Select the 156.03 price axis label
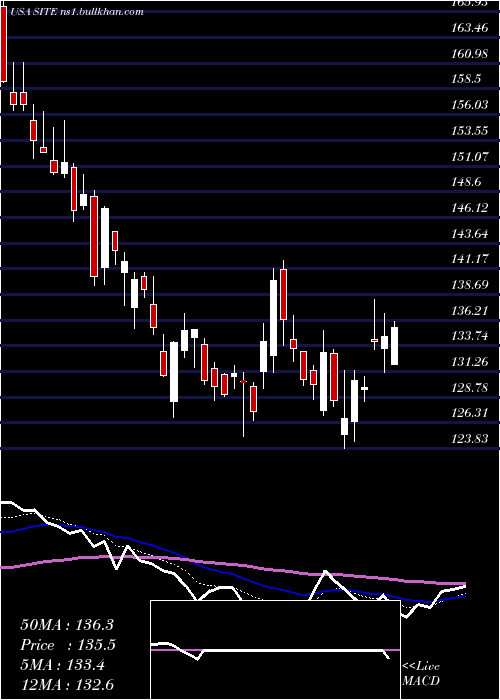Viewport: 500px width, 700px height. coord(470,105)
